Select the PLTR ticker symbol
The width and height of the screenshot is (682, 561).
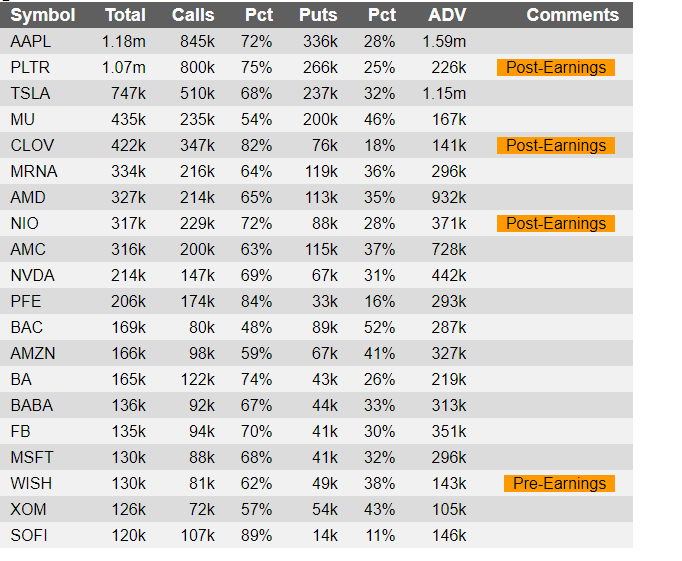click(30, 68)
